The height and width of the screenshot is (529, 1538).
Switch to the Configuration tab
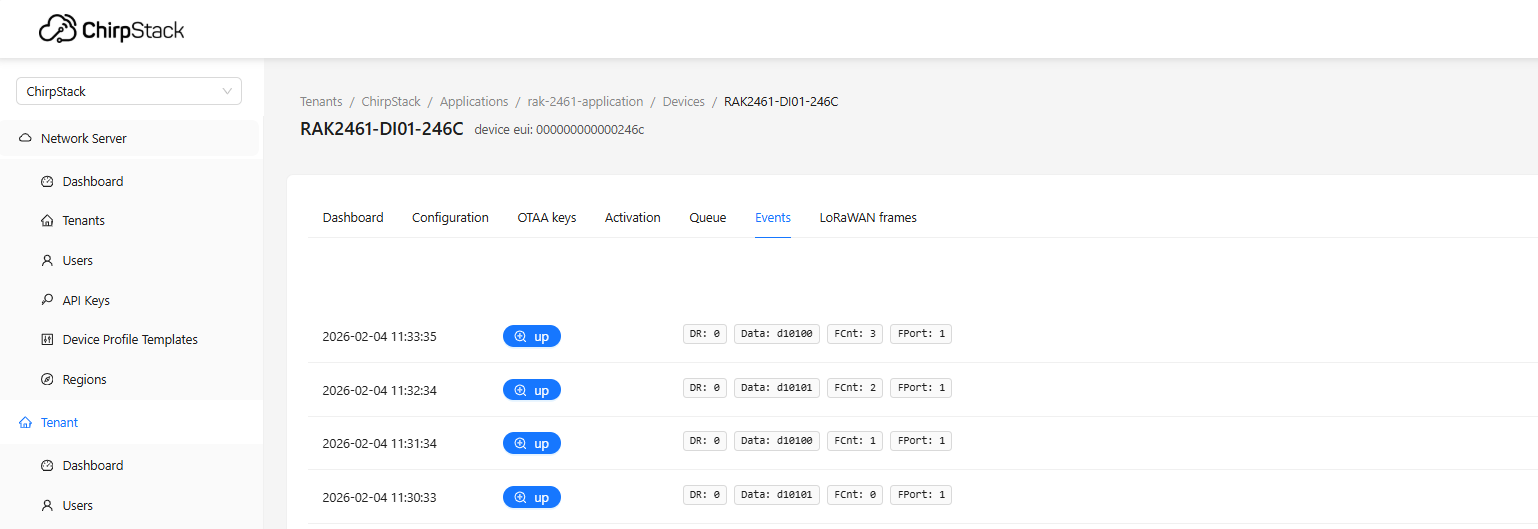450,218
